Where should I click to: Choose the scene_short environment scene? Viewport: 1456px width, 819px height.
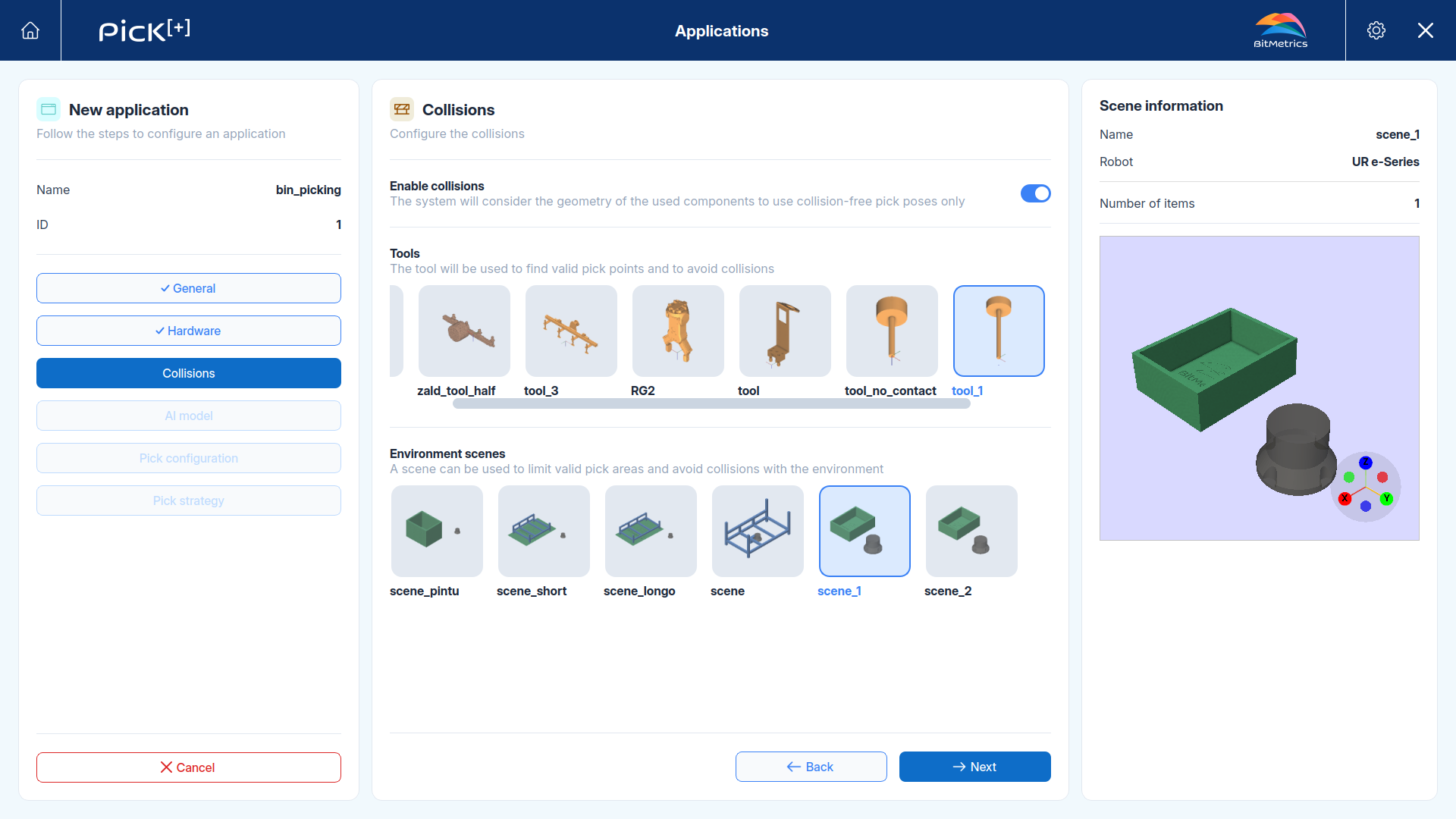pyautogui.click(x=544, y=531)
